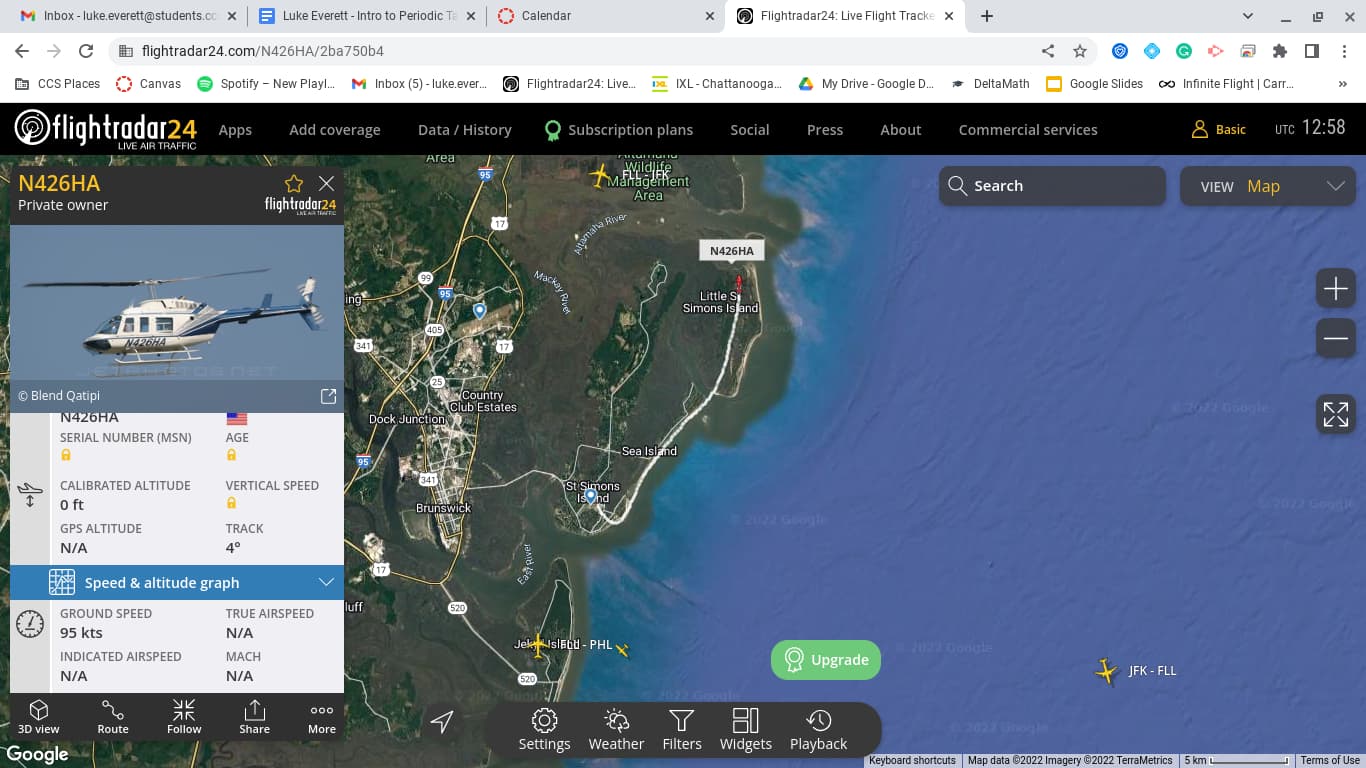This screenshot has height=768, width=1366.
Task: Open Commercial services menu
Action: point(1028,130)
